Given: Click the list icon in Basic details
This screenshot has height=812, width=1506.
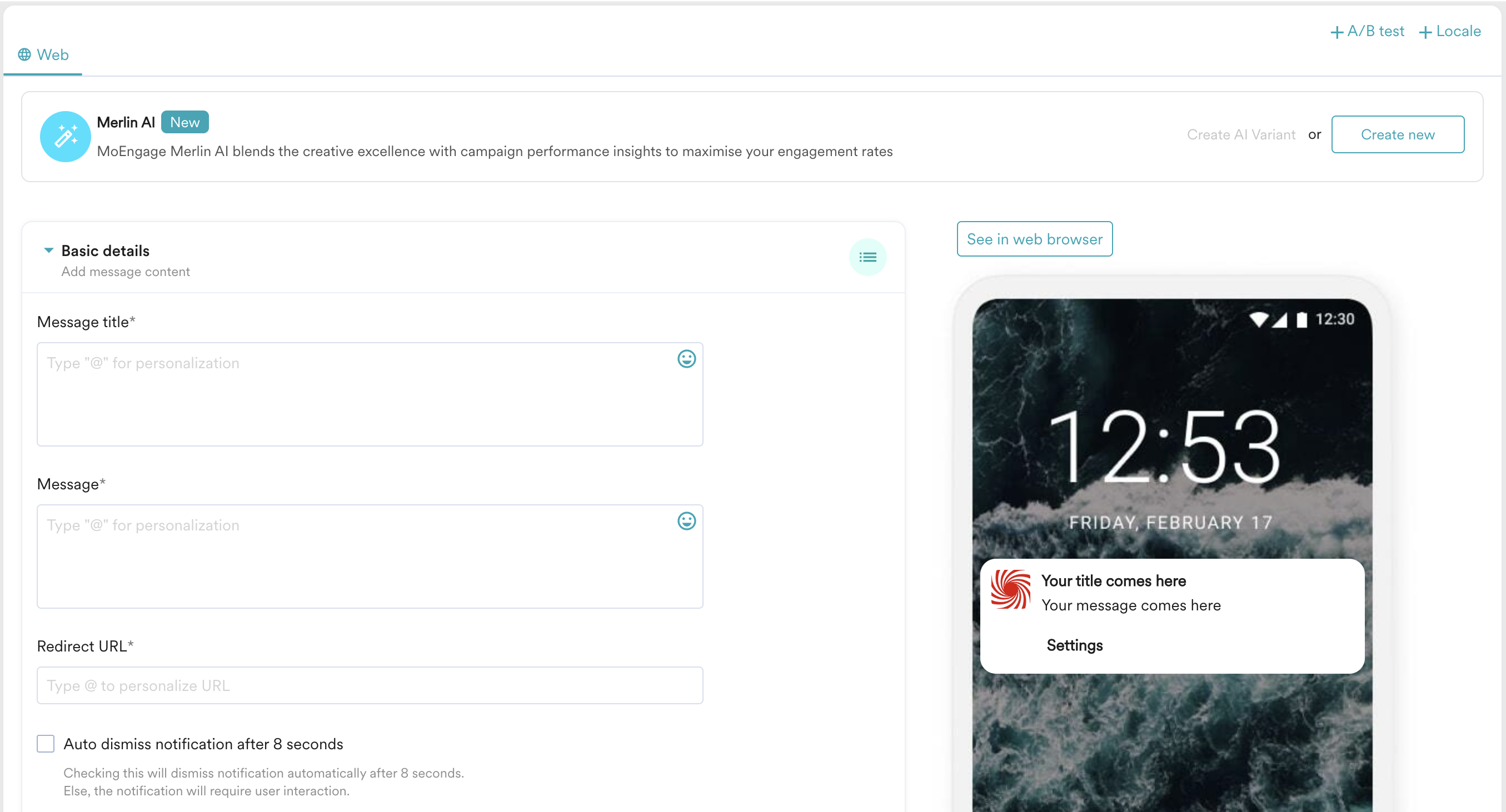Looking at the screenshot, I should (x=867, y=257).
